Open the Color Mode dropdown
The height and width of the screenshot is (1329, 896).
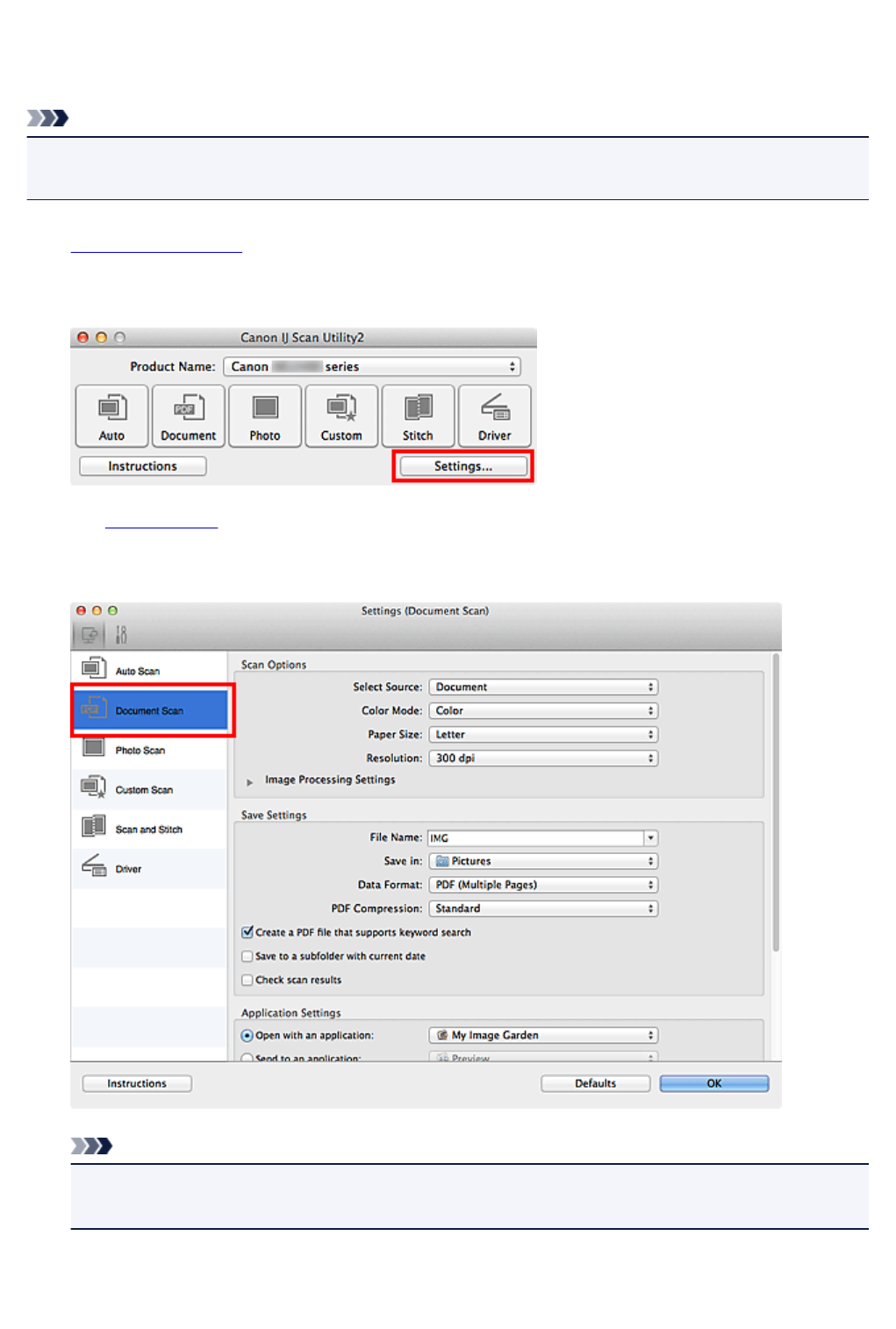(x=543, y=711)
